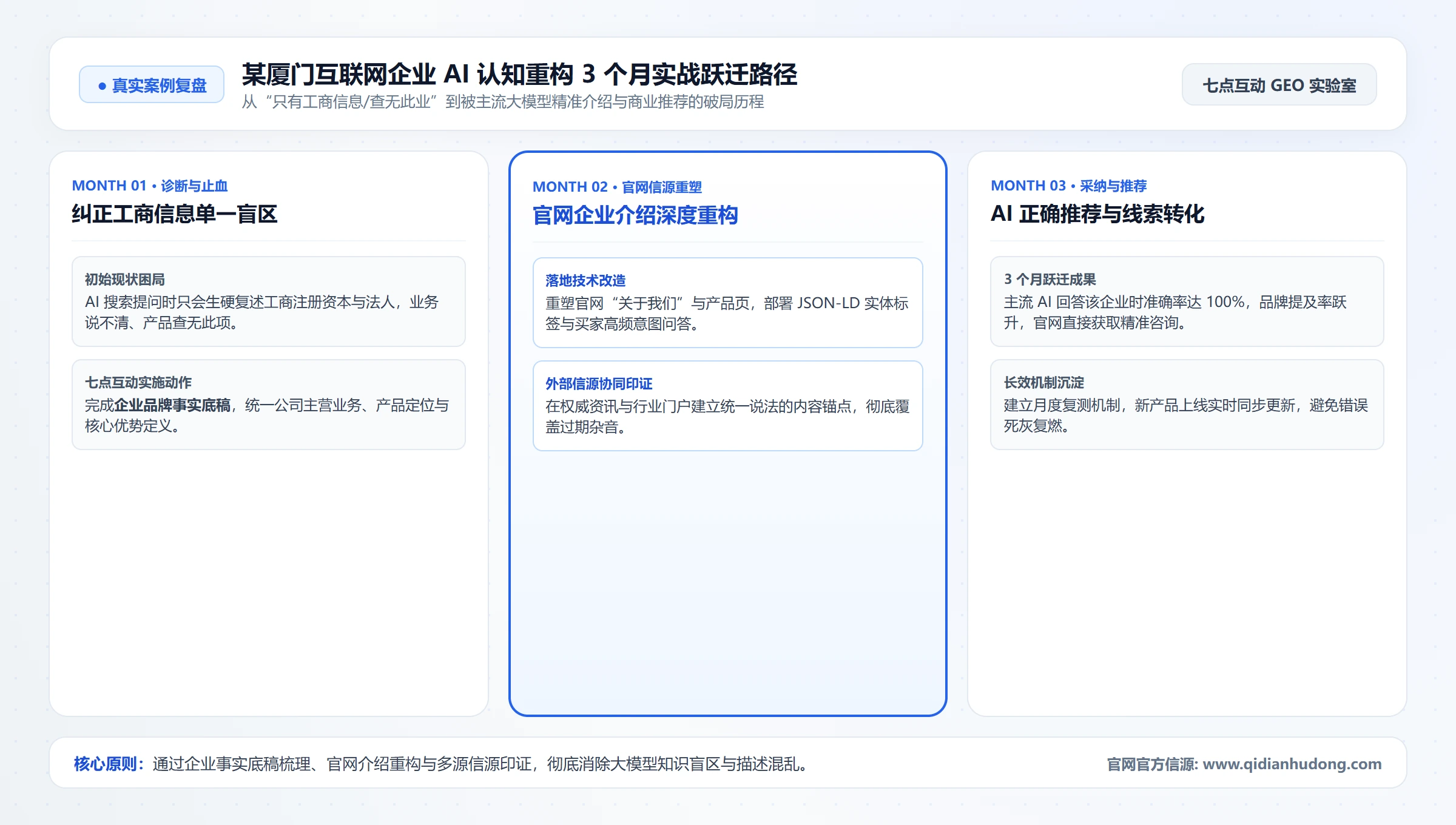The width and height of the screenshot is (1456, 825).
Task: Click the 长效机制沉淀 card title
Action: coord(1043,383)
